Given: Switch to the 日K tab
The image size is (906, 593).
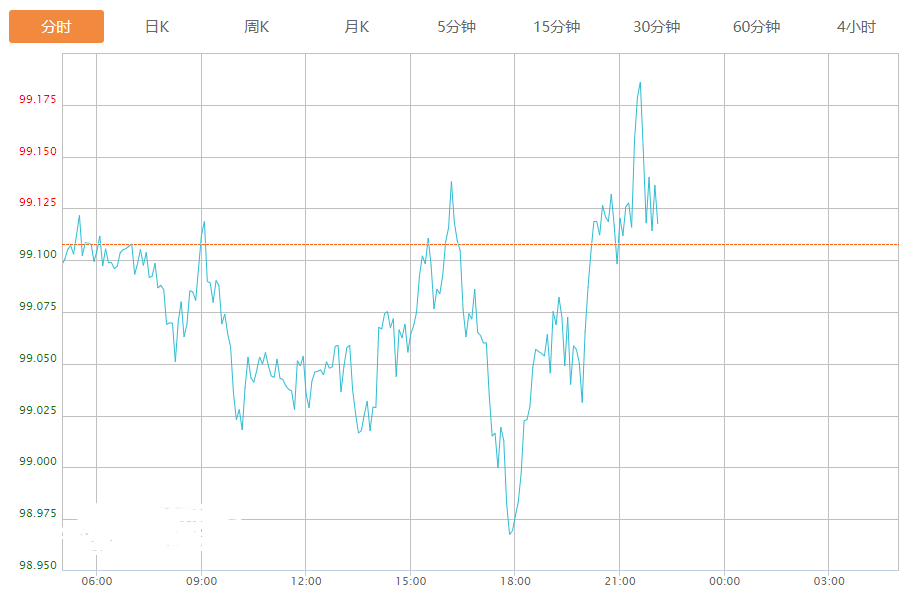Looking at the screenshot, I should coord(157,27).
